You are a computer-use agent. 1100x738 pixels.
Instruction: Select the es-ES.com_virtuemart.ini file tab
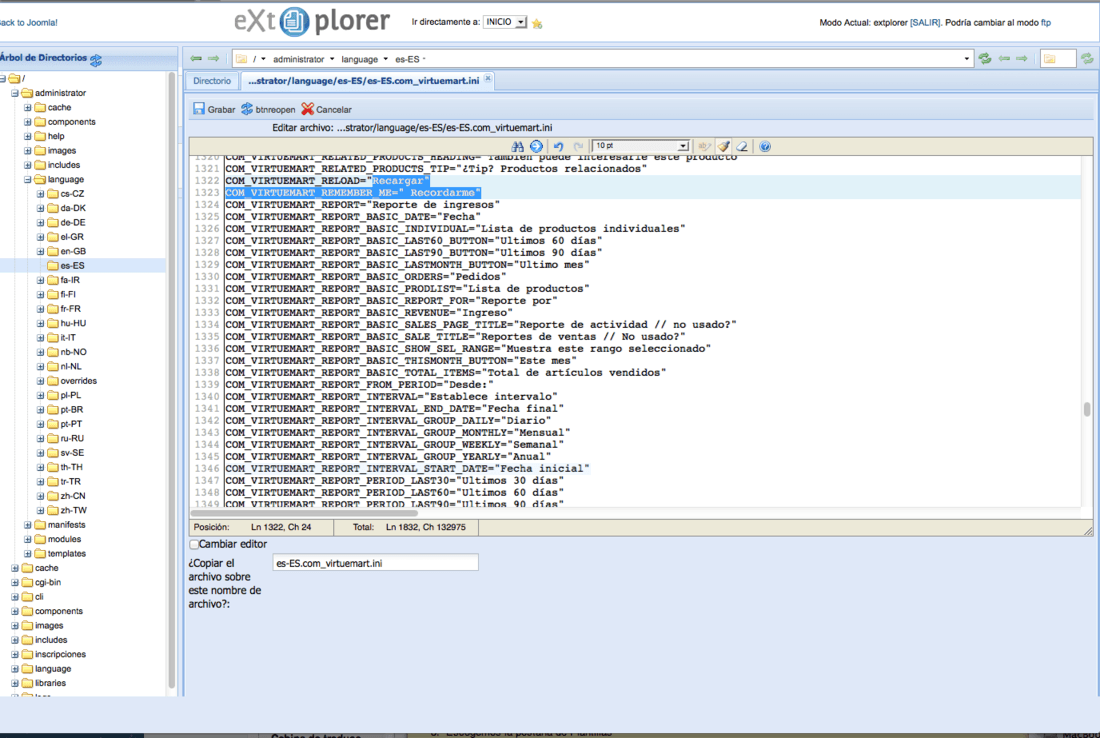pyautogui.click(x=363, y=81)
